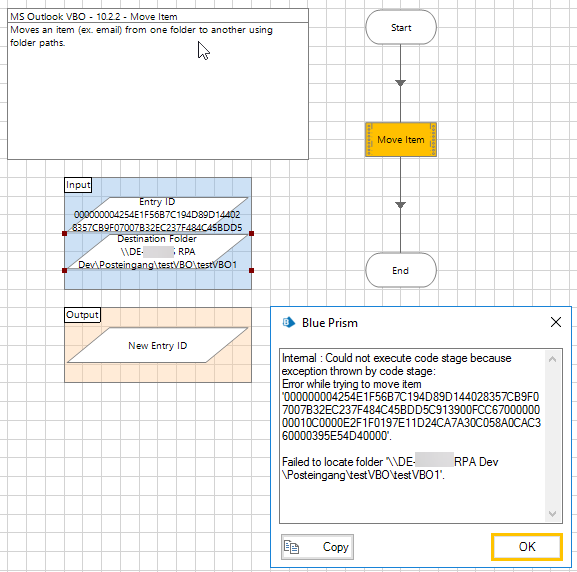Image resolution: width=577 pixels, height=572 pixels.
Task: Click the error message scrollbar down arrow
Action: tap(552, 513)
